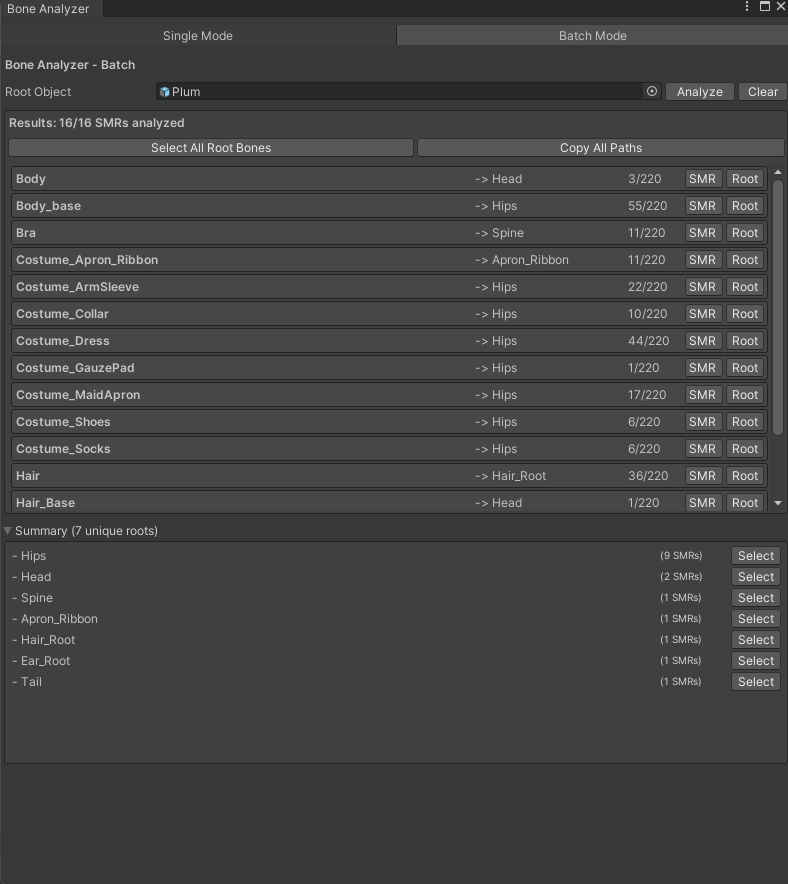This screenshot has width=788, height=884.
Task: Click the Plum prefab cube icon
Action: click(x=165, y=92)
